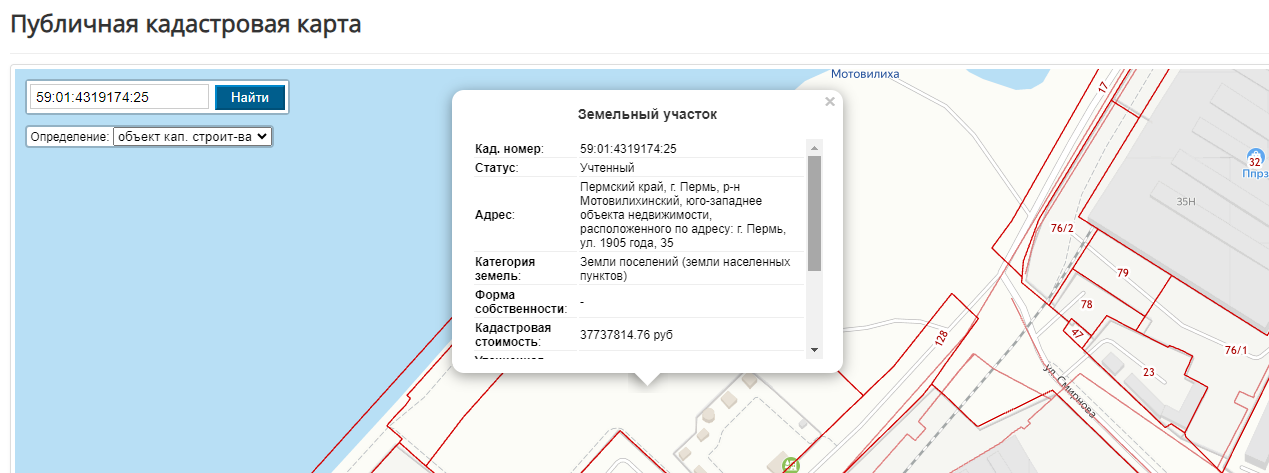The width and height of the screenshot is (1269, 473).
Task: Select parcel 76/1 on the map
Action: point(1236,350)
